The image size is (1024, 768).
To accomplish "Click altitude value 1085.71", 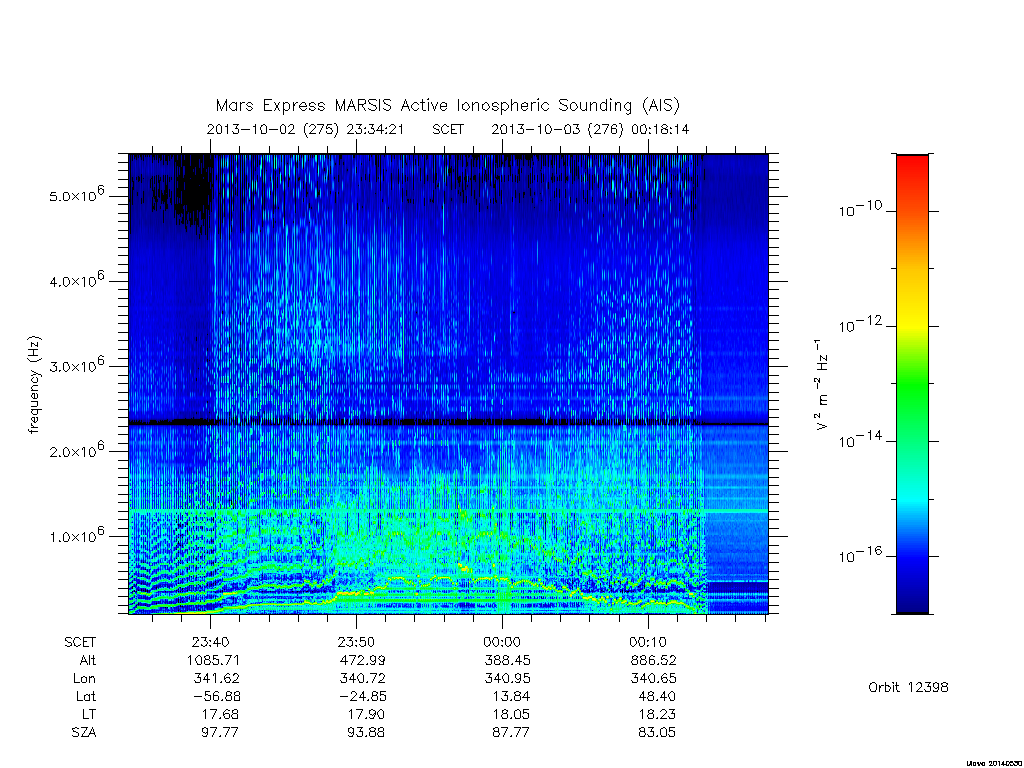I will (x=214, y=660).
